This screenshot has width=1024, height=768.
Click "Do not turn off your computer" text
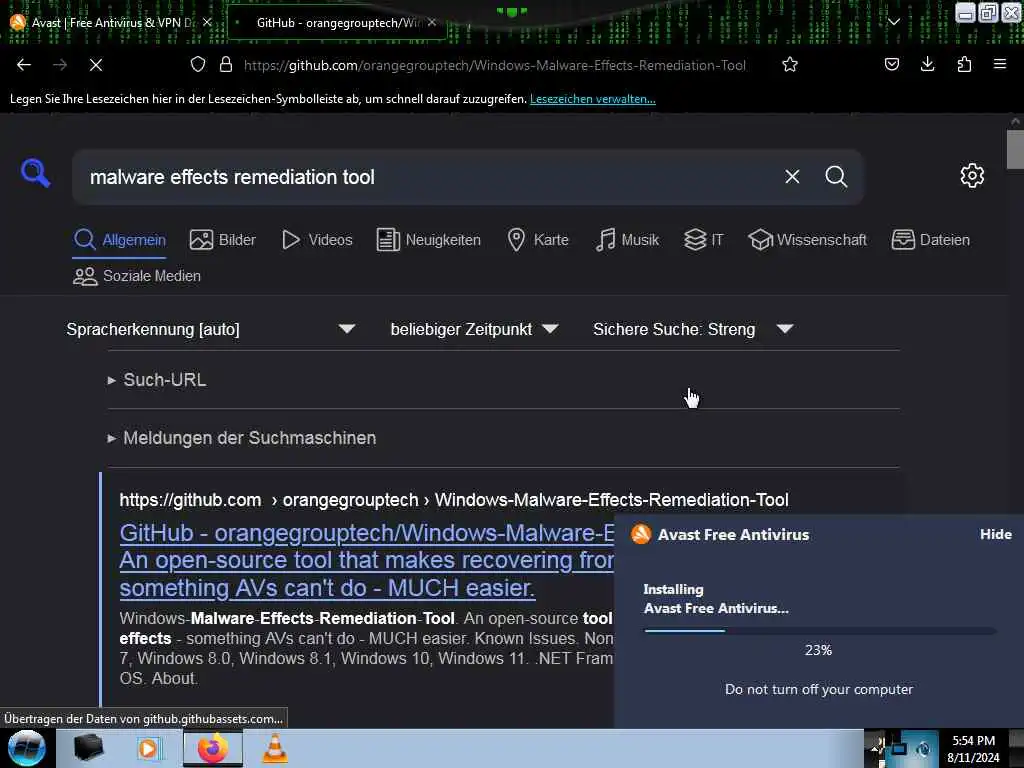819,690
